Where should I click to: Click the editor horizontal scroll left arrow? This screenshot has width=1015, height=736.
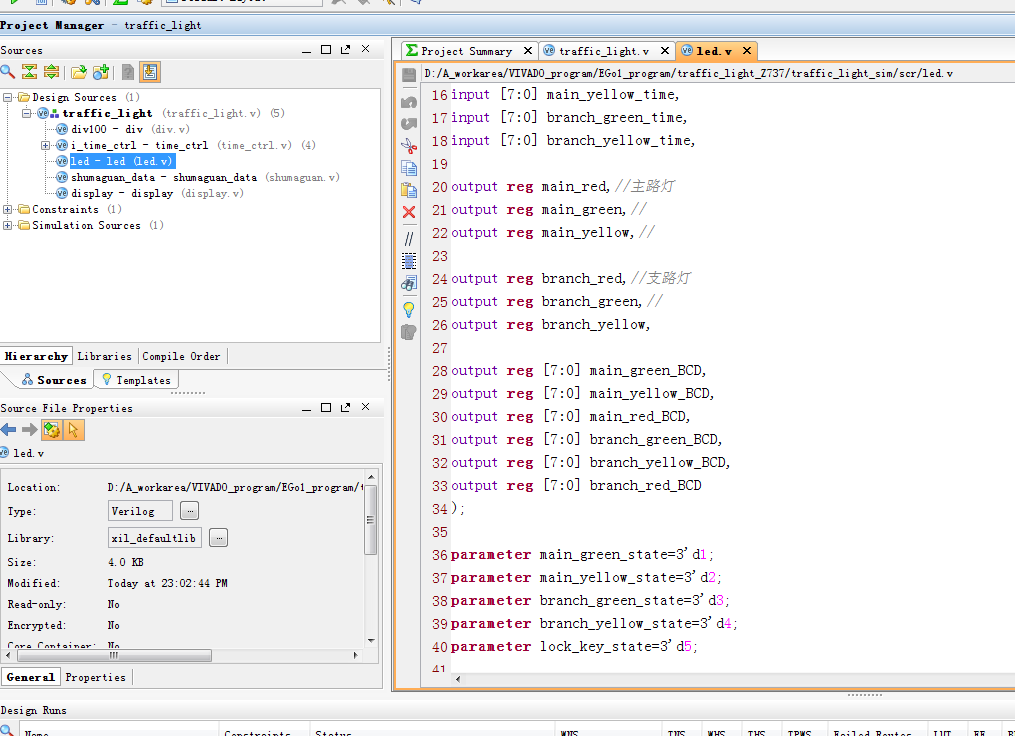[x=458, y=679]
